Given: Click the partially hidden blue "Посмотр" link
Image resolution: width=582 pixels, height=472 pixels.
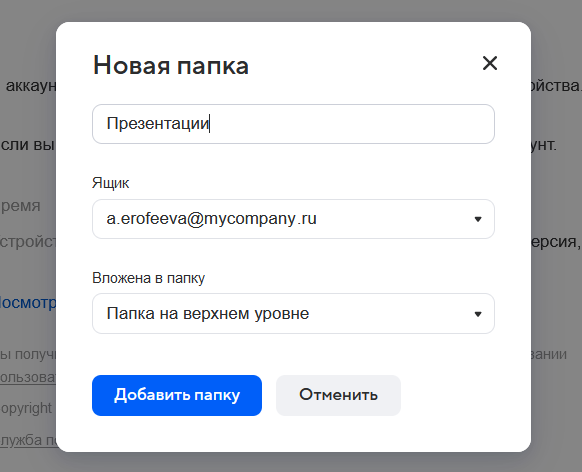Looking at the screenshot, I should (28, 303).
